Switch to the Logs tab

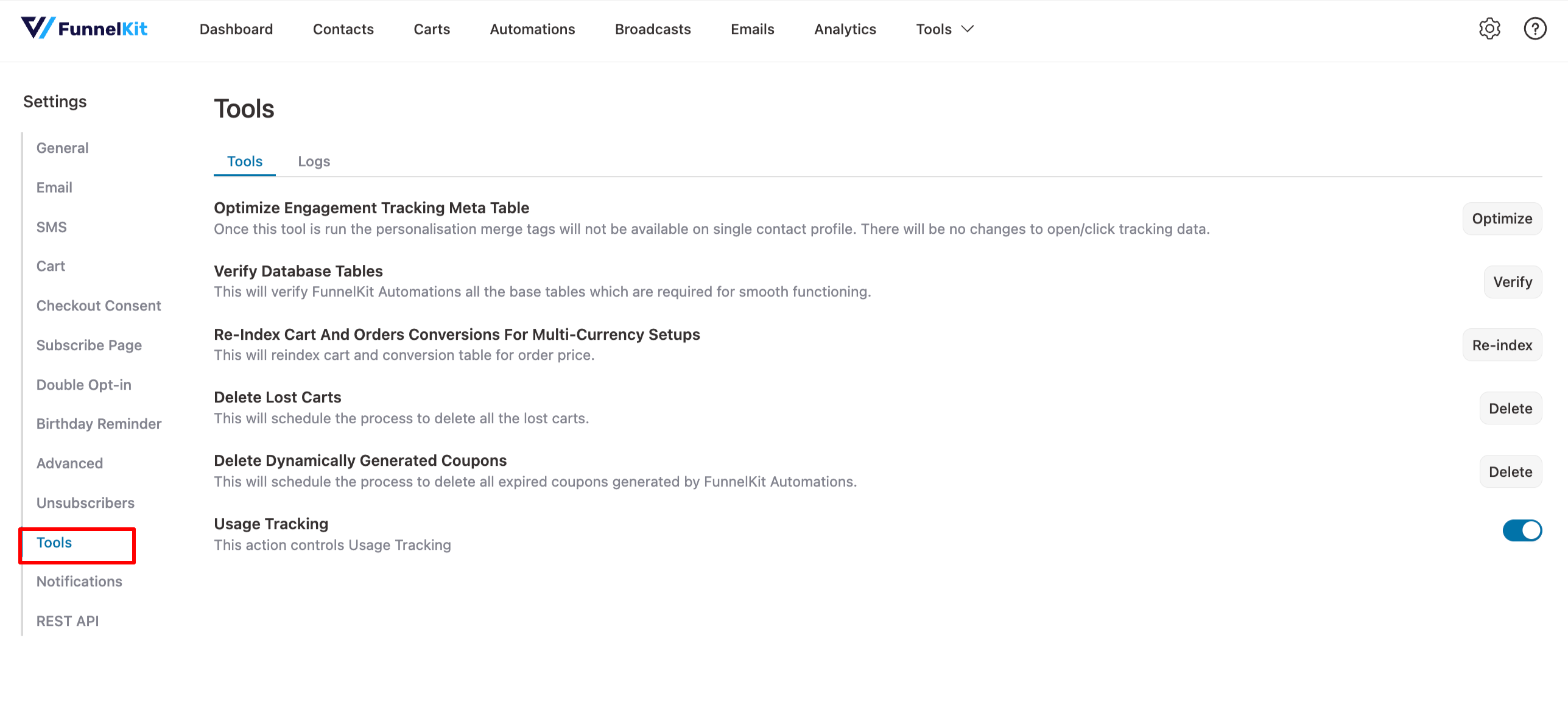coord(314,161)
